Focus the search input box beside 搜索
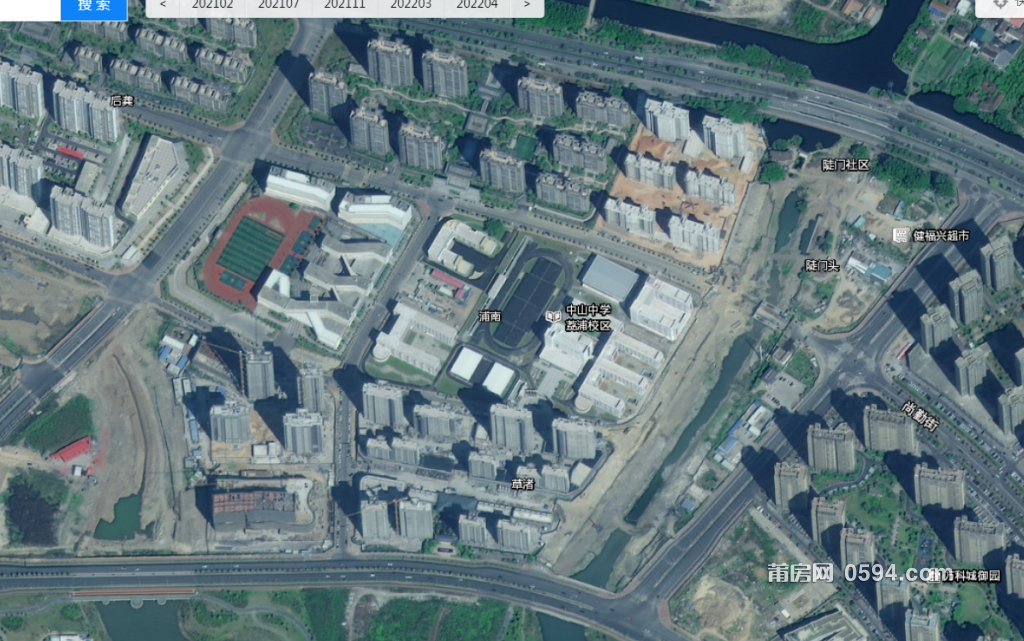This screenshot has height=641, width=1024. pyautogui.click(x=30, y=8)
